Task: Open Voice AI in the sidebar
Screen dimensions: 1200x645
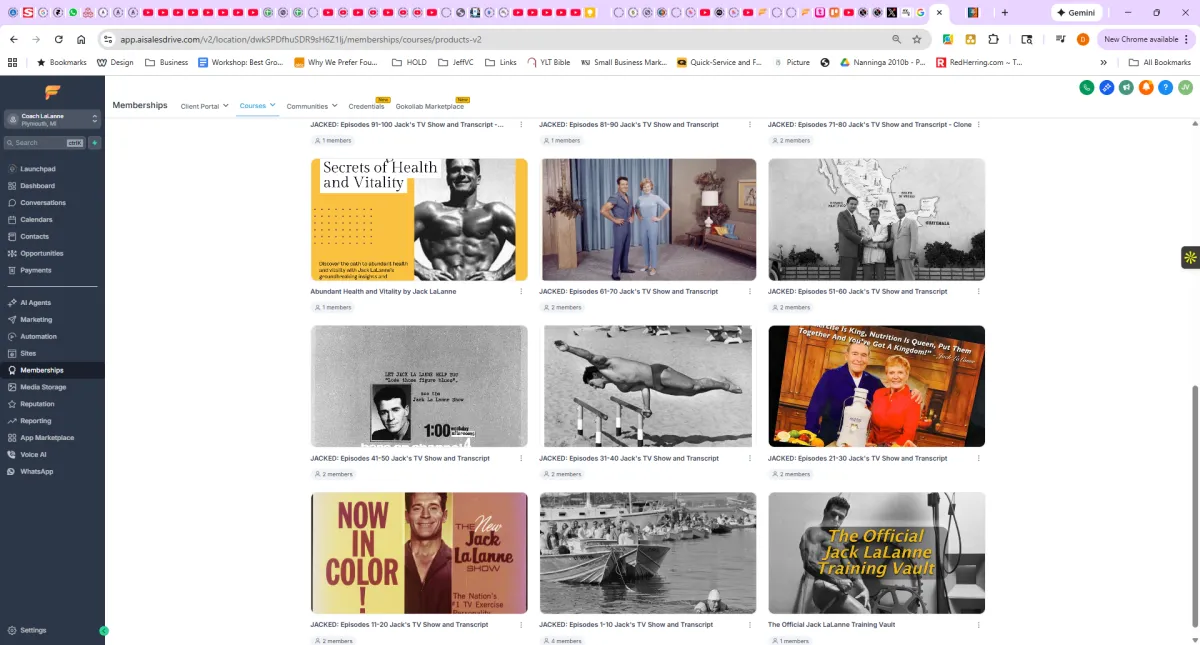Action: [34, 454]
